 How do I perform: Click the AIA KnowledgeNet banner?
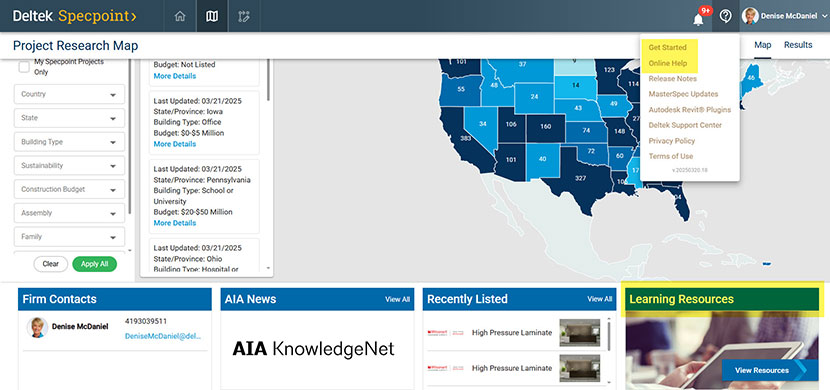click(x=313, y=348)
